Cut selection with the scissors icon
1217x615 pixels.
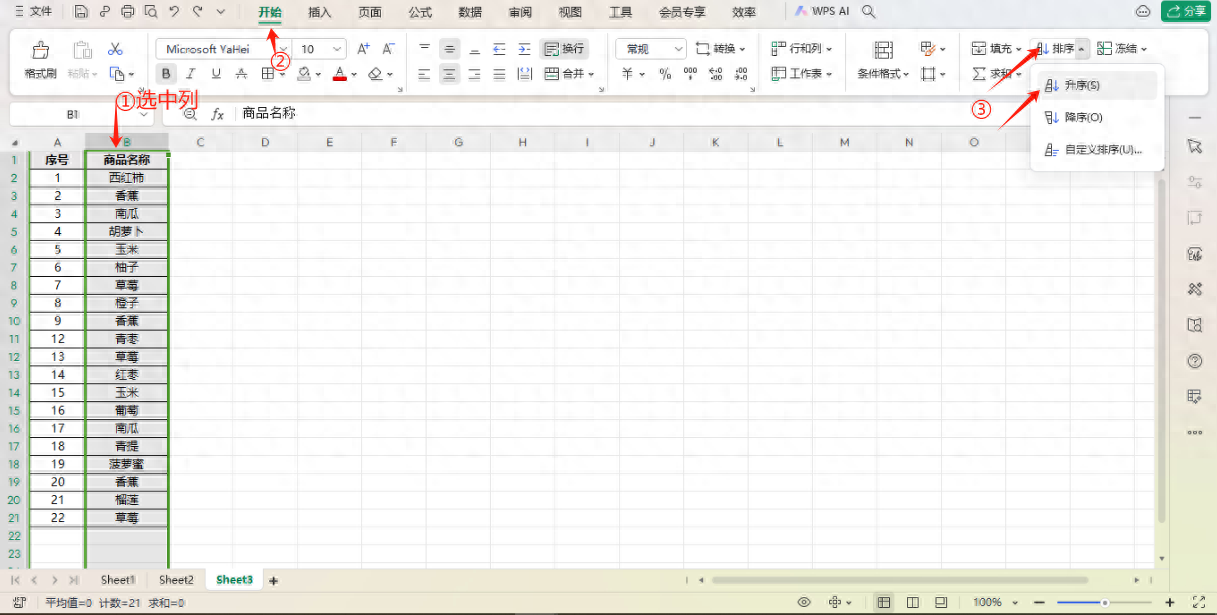pyautogui.click(x=115, y=49)
